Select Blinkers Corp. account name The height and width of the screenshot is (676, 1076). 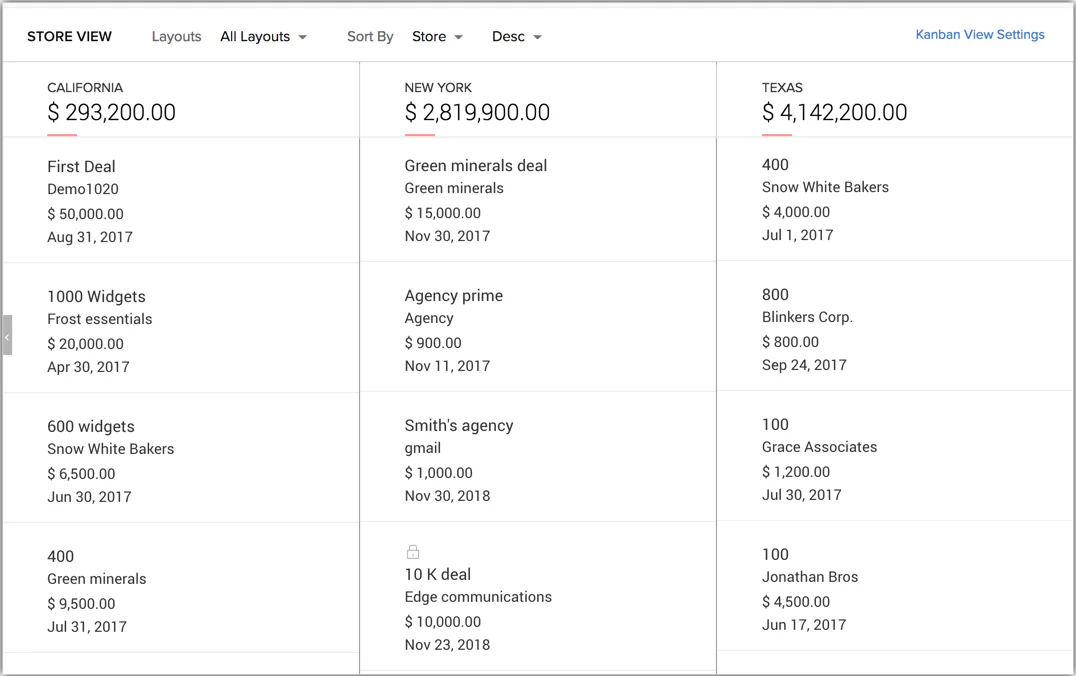point(807,317)
